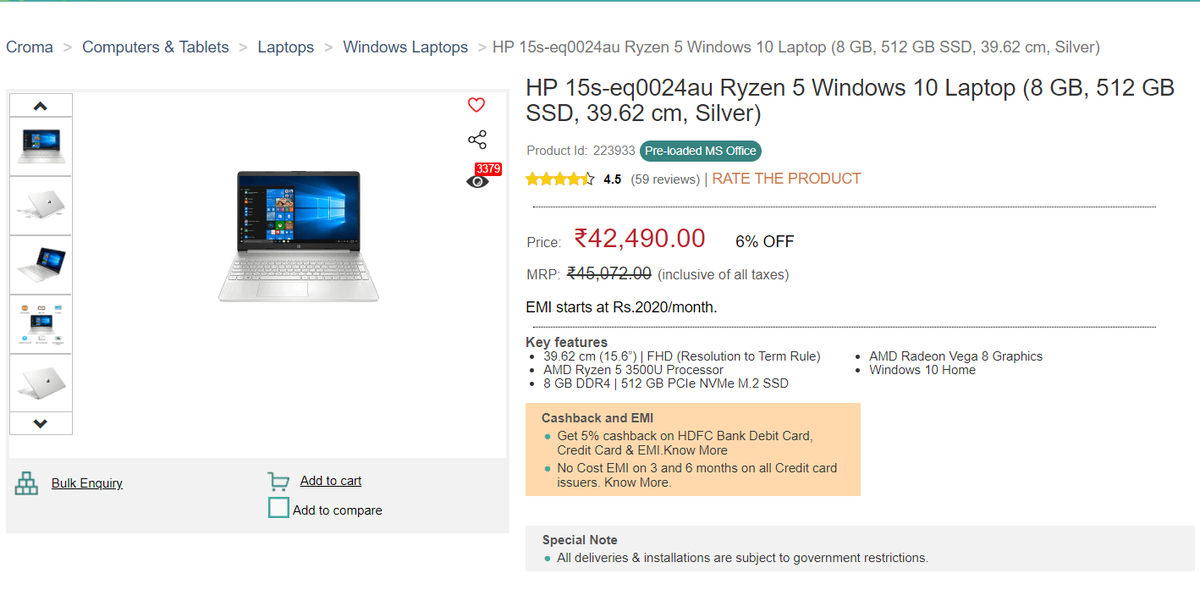Viewport: 1200px width, 590px height.
Task: Open Windows Laptops breadcrumb
Action: tap(405, 47)
